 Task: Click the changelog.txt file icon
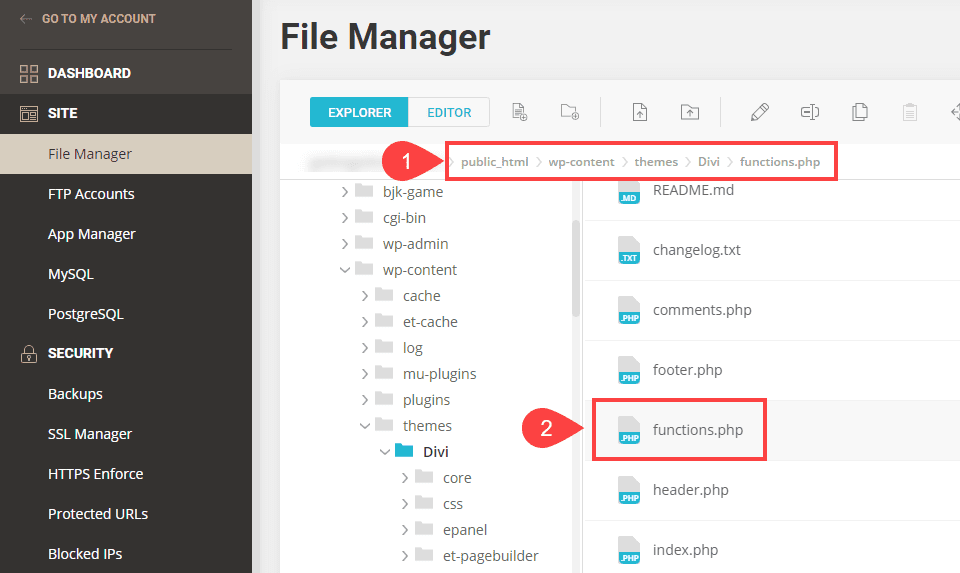[629, 250]
